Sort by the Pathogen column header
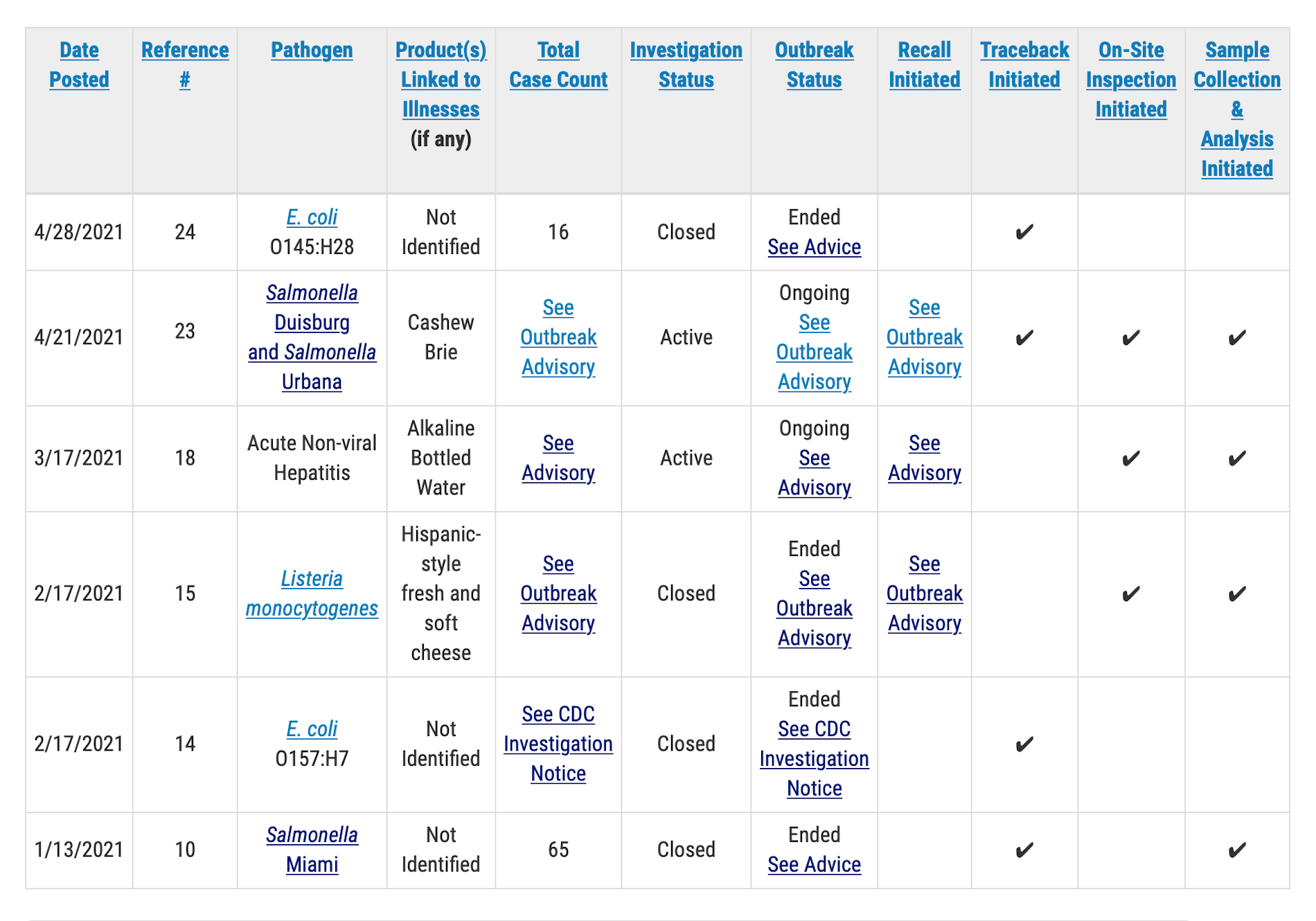 (x=312, y=50)
